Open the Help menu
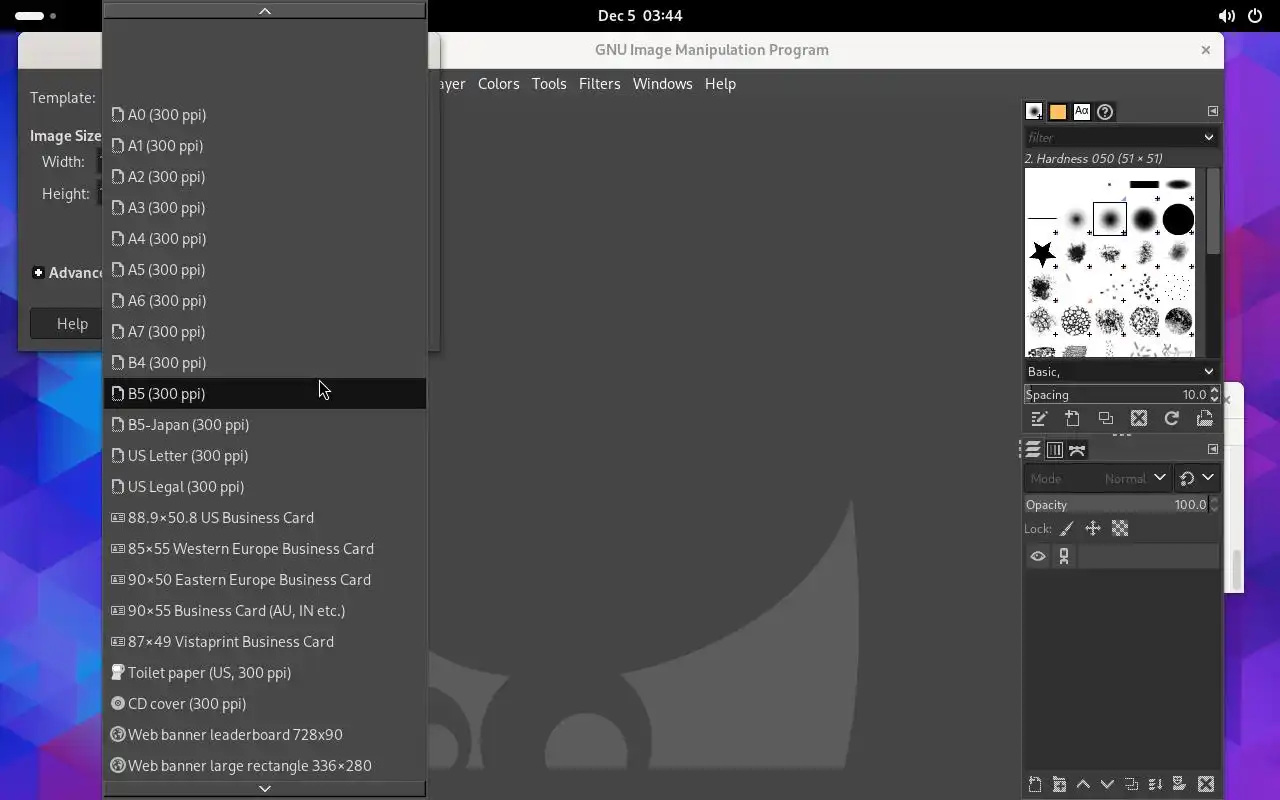Viewport: 1280px width, 800px height. click(x=720, y=84)
